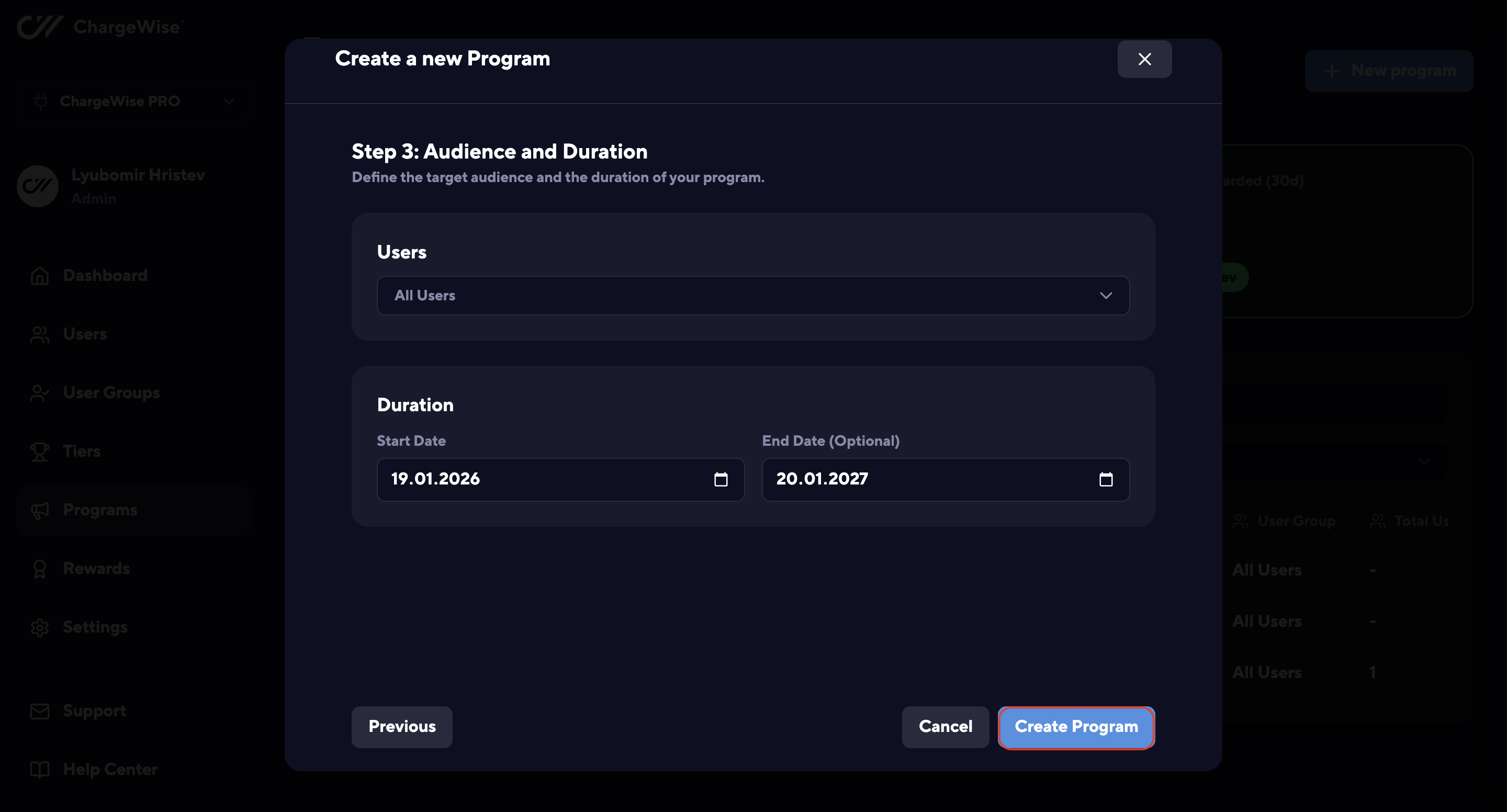Open the User Groups menu item
The image size is (1507, 812).
111,392
